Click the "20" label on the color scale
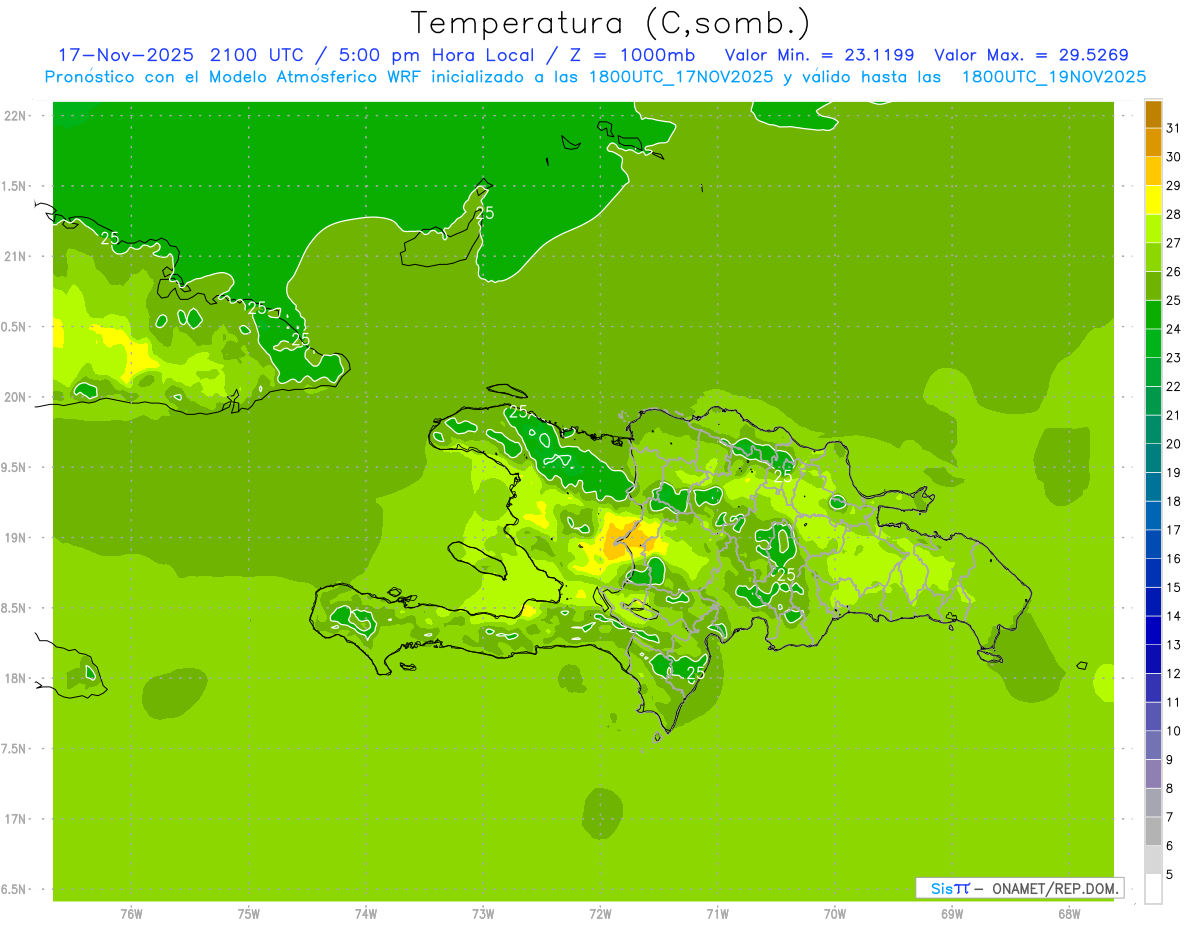Screen dimensions: 1200x927 tap(1174, 444)
